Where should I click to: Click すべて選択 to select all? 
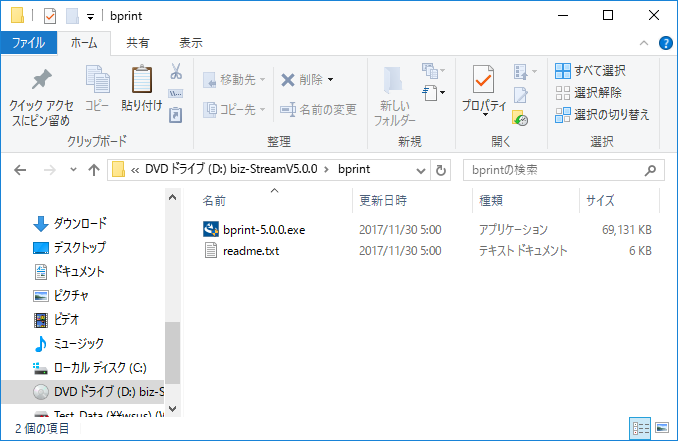point(590,71)
